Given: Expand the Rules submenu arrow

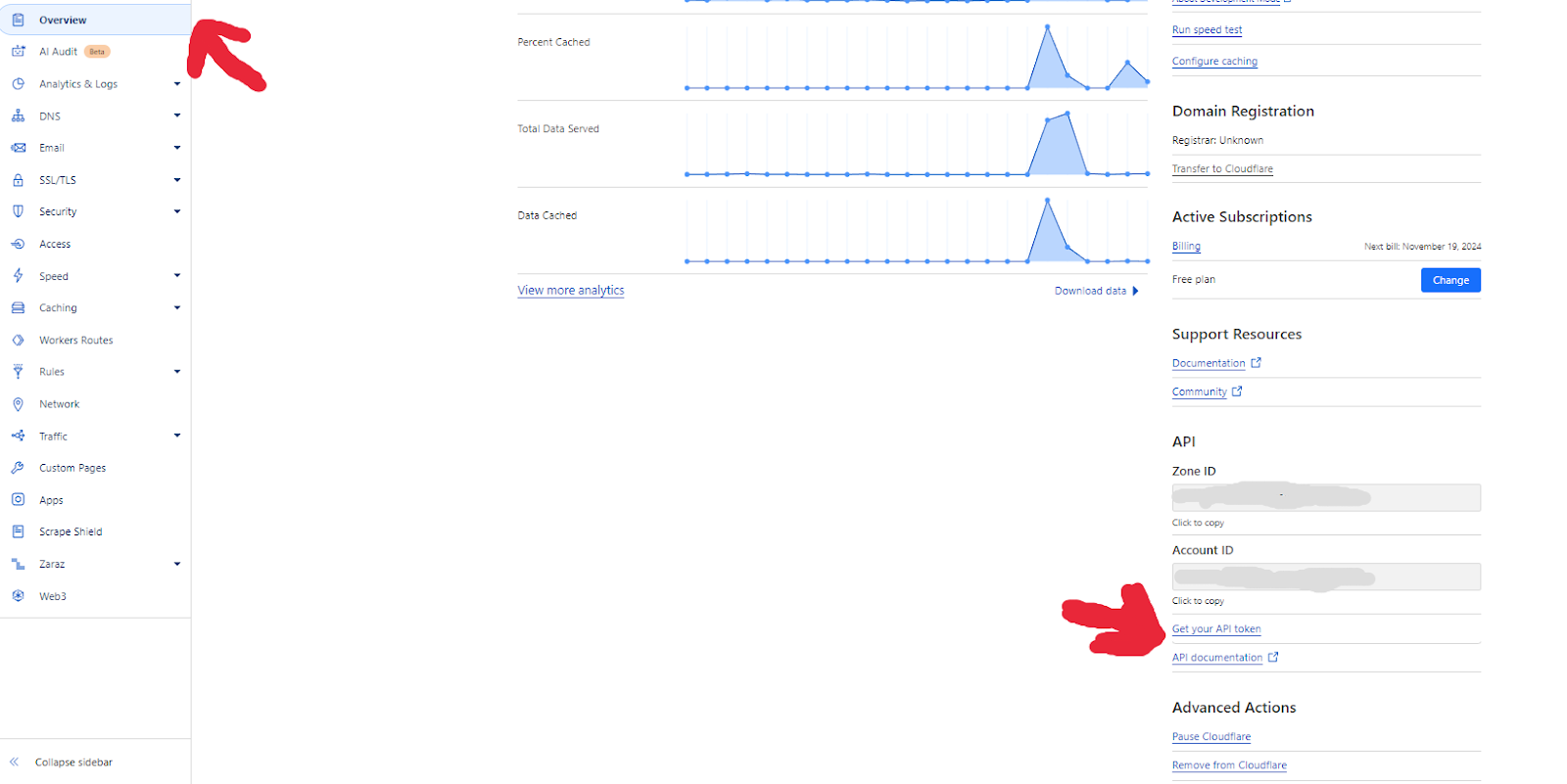Looking at the screenshot, I should coord(177,372).
